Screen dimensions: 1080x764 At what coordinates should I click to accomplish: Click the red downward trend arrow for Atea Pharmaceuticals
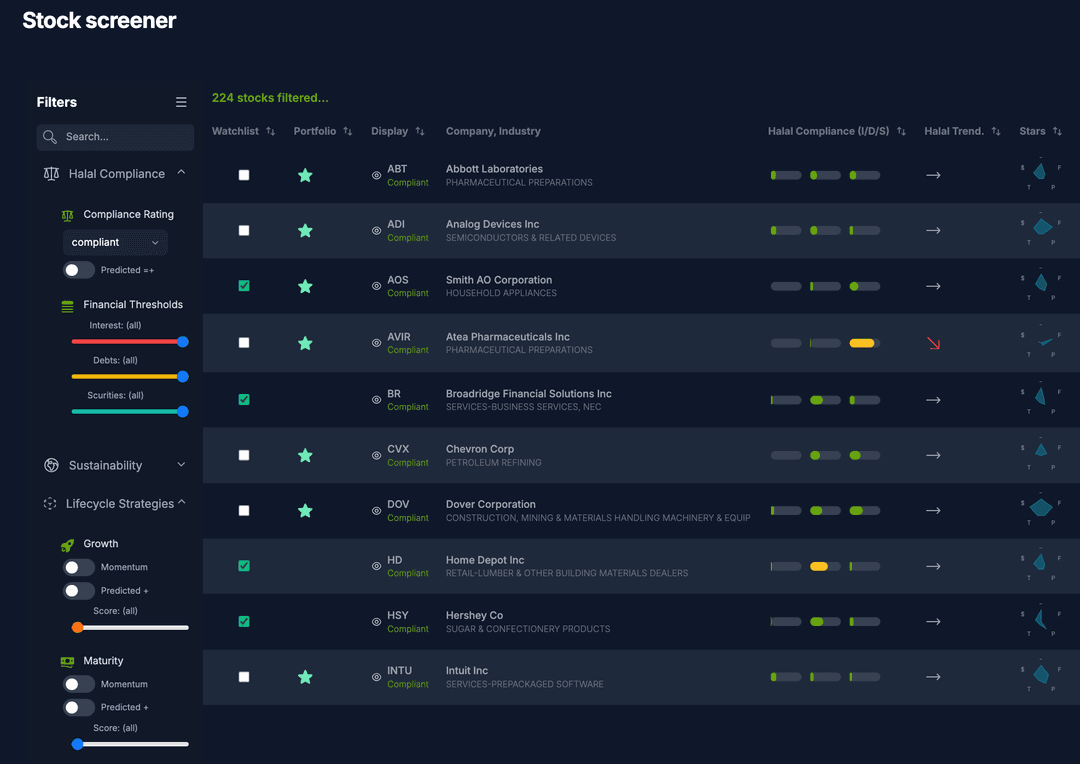(x=933, y=342)
